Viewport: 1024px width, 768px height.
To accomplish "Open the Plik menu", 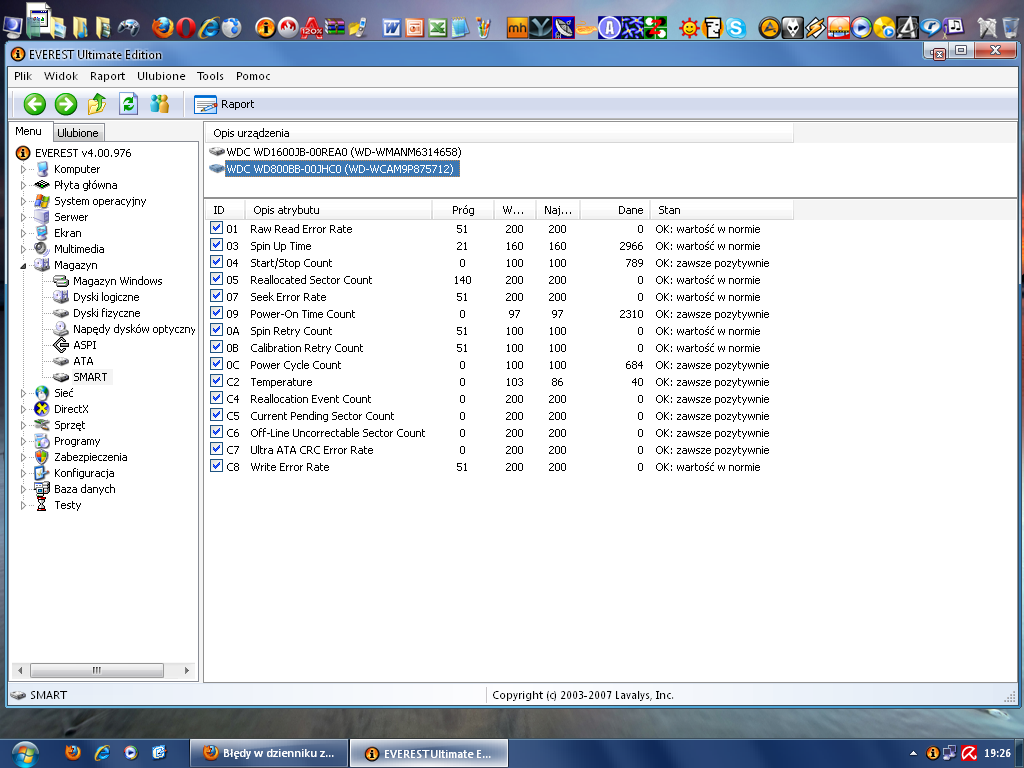I will [x=23, y=76].
